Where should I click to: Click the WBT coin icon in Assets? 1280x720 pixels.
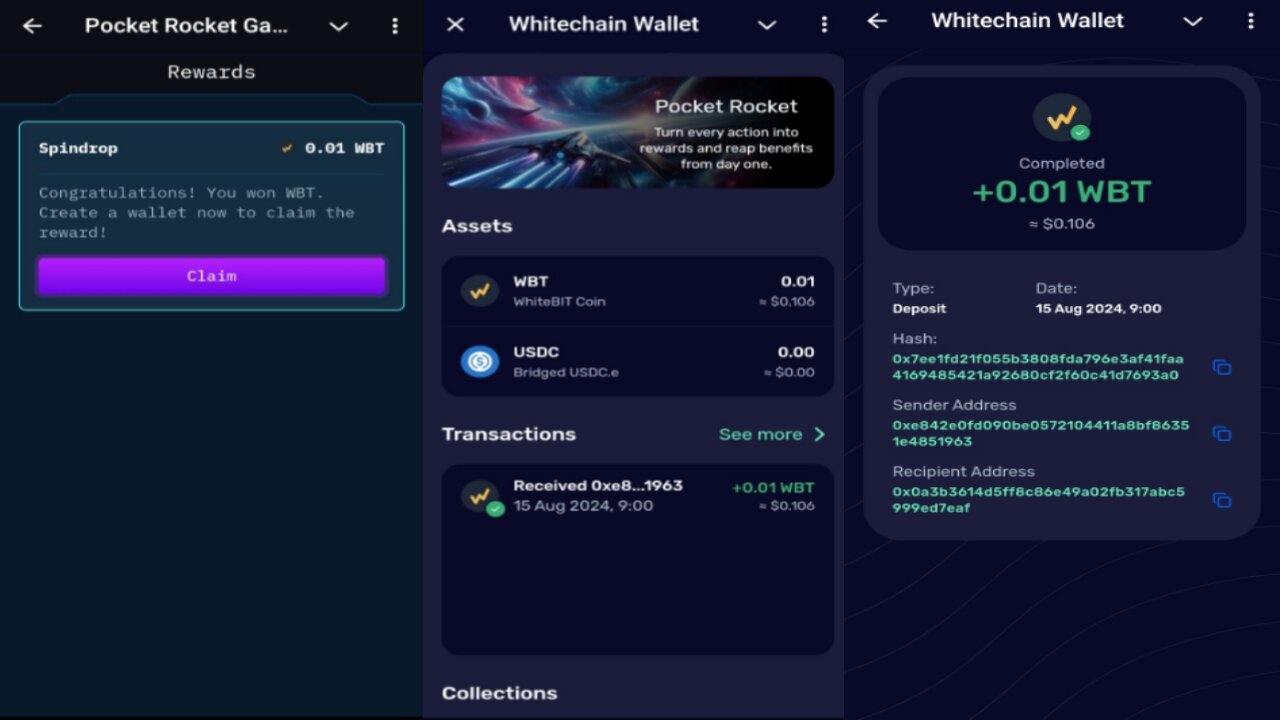(480, 291)
